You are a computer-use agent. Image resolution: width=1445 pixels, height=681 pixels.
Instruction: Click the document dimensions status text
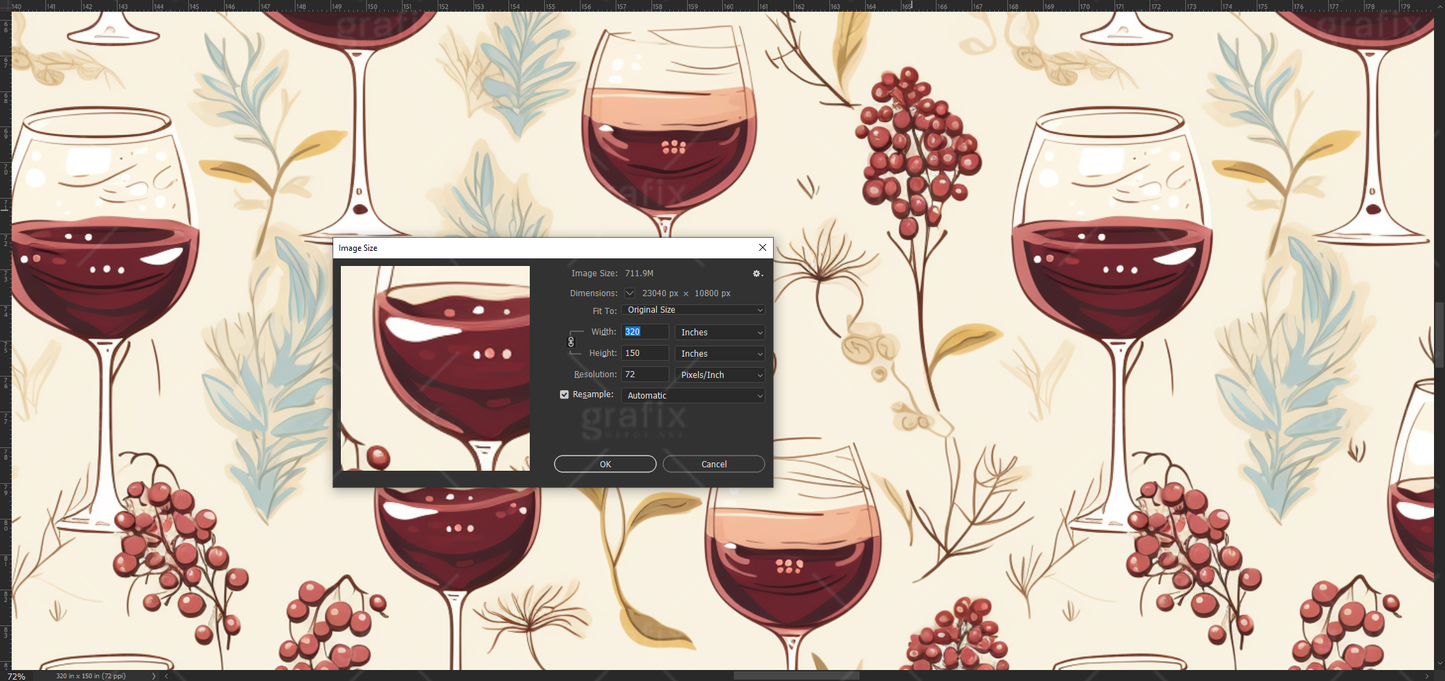coord(90,676)
